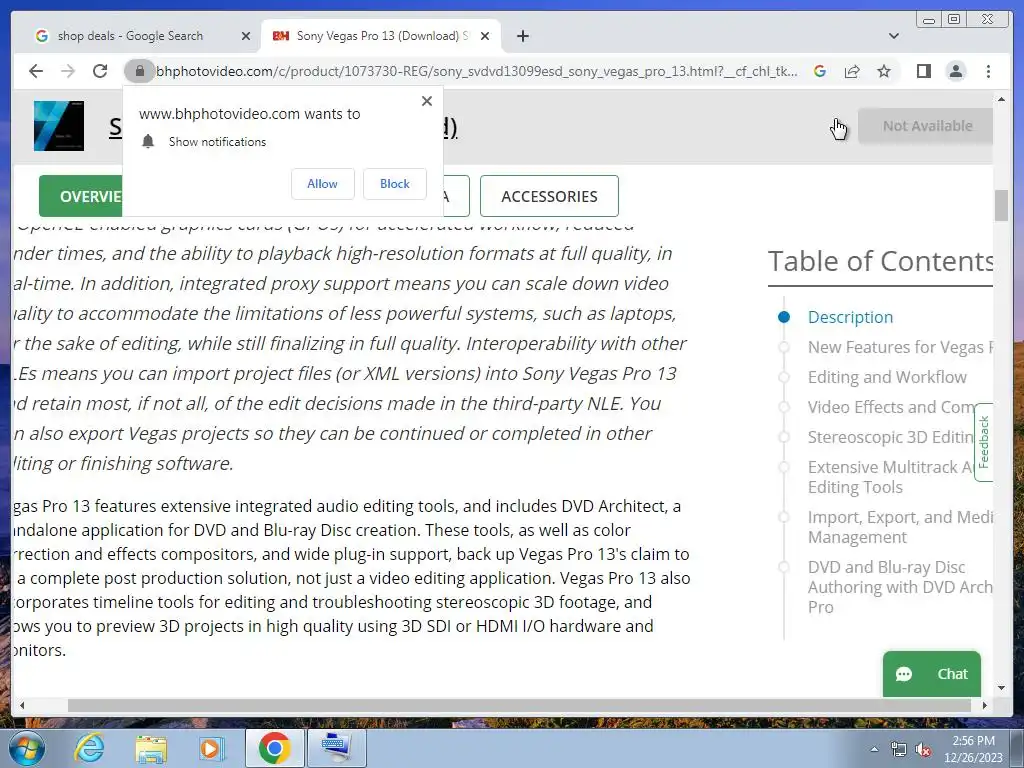Dismiss the notification permission popup
Image resolution: width=1024 pixels, height=768 pixels.
pyautogui.click(x=427, y=101)
